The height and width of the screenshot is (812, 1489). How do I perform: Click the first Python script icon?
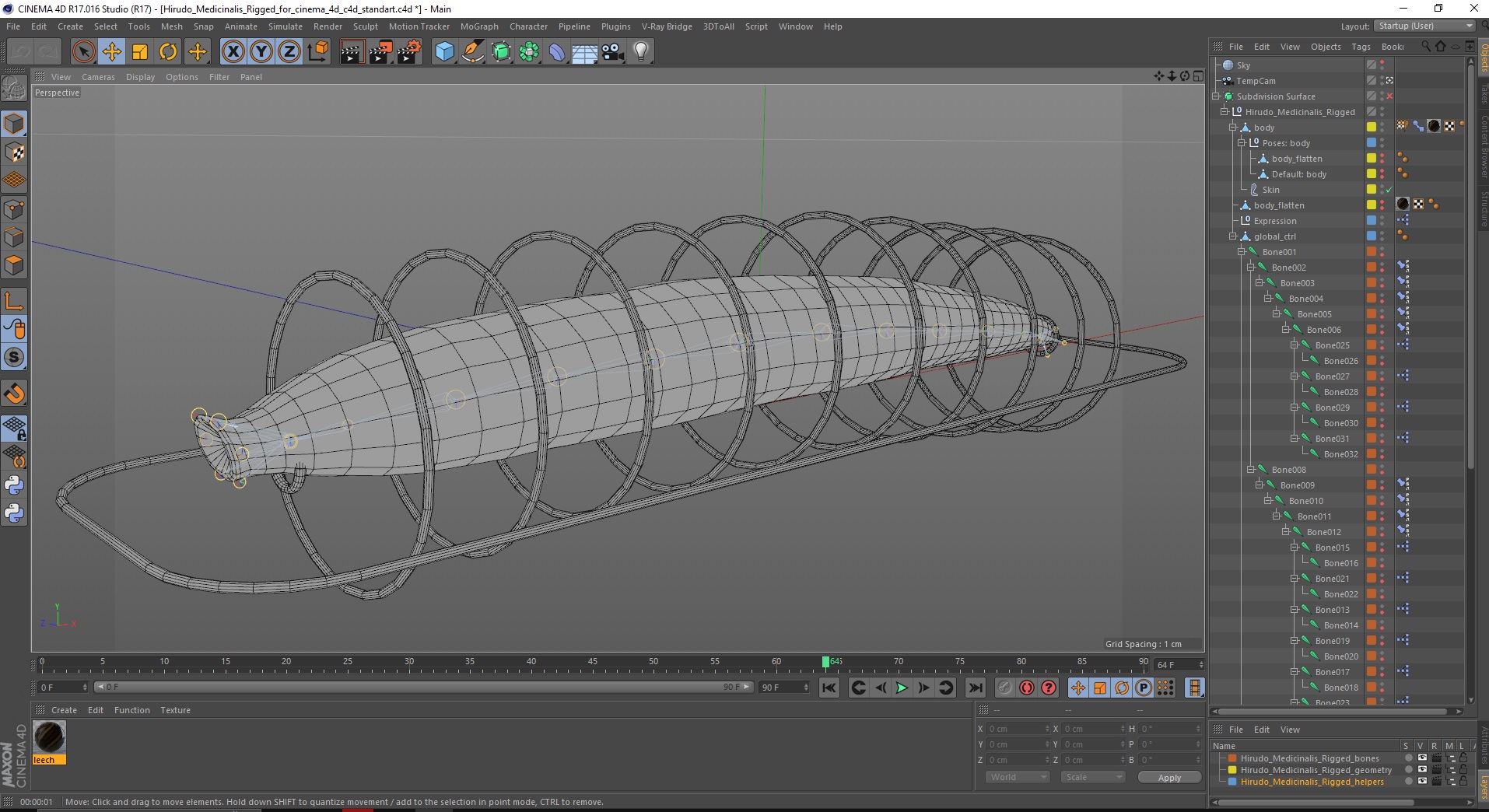pyautogui.click(x=14, y=485)
